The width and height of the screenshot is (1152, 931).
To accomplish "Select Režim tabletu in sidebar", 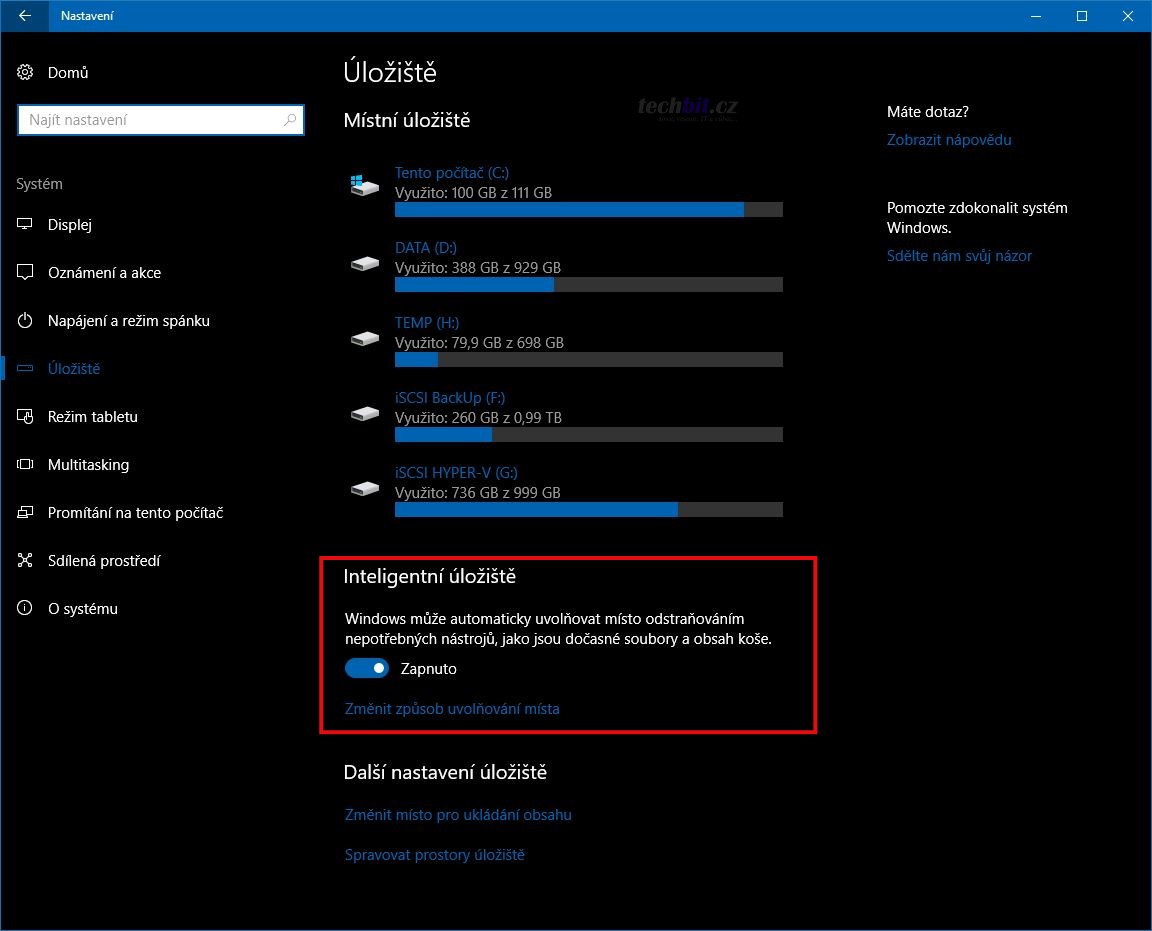I will pyautogui.click(x=93, y=417).
